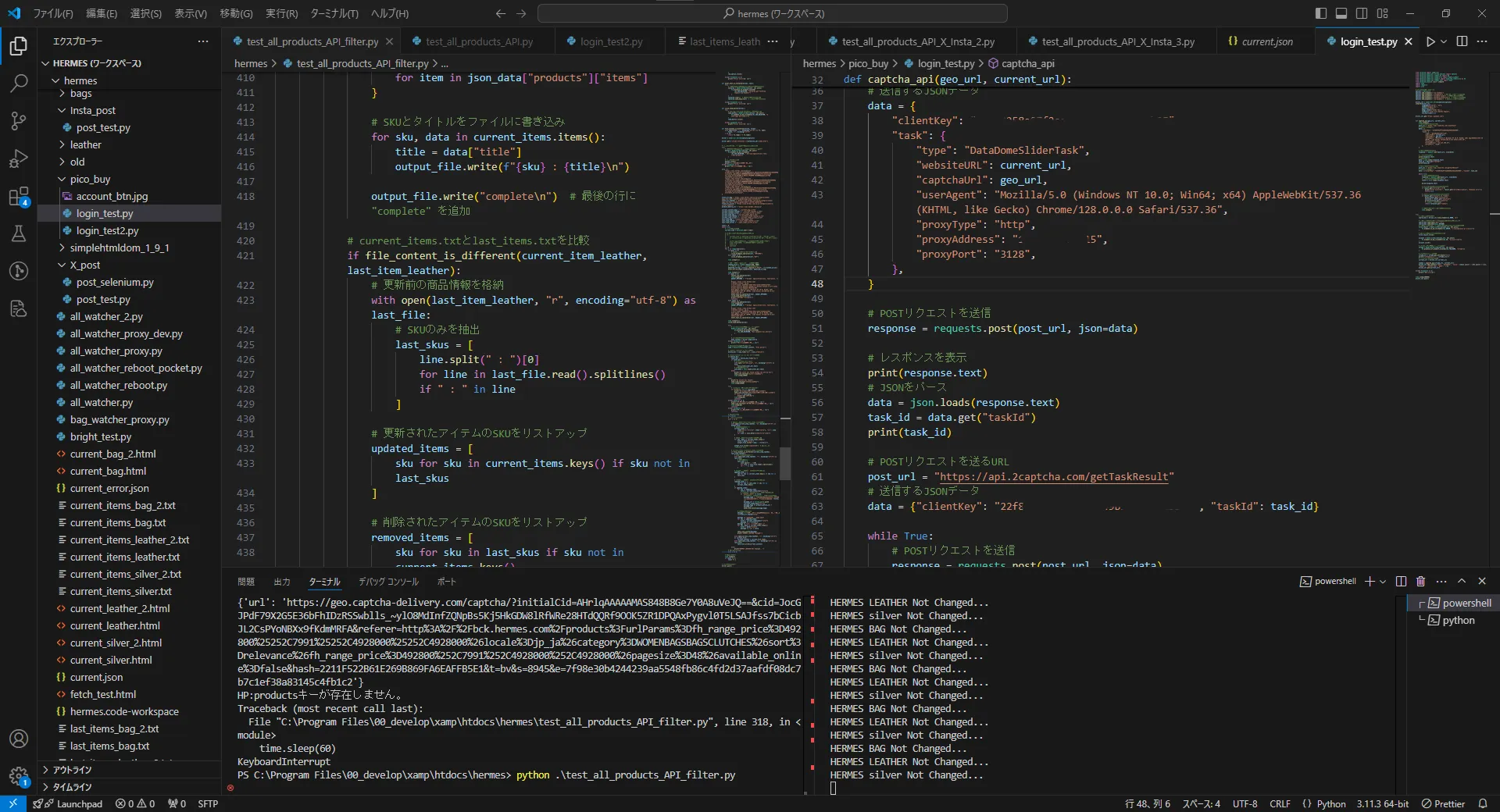
Task: Open Accounts icon in activity bar
Action: 19,739
